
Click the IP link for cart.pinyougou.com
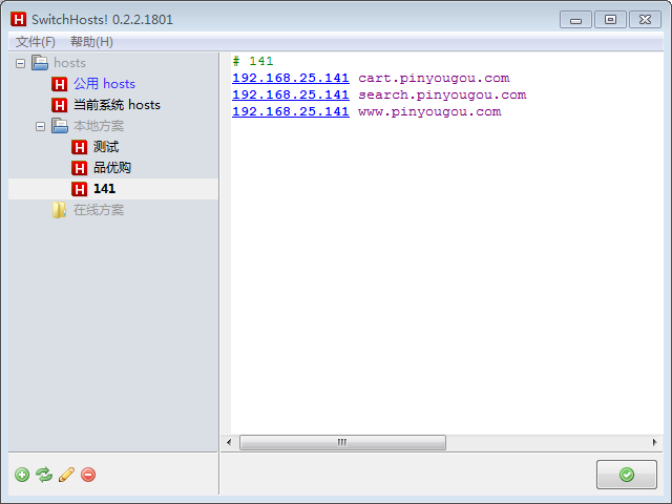291,78
